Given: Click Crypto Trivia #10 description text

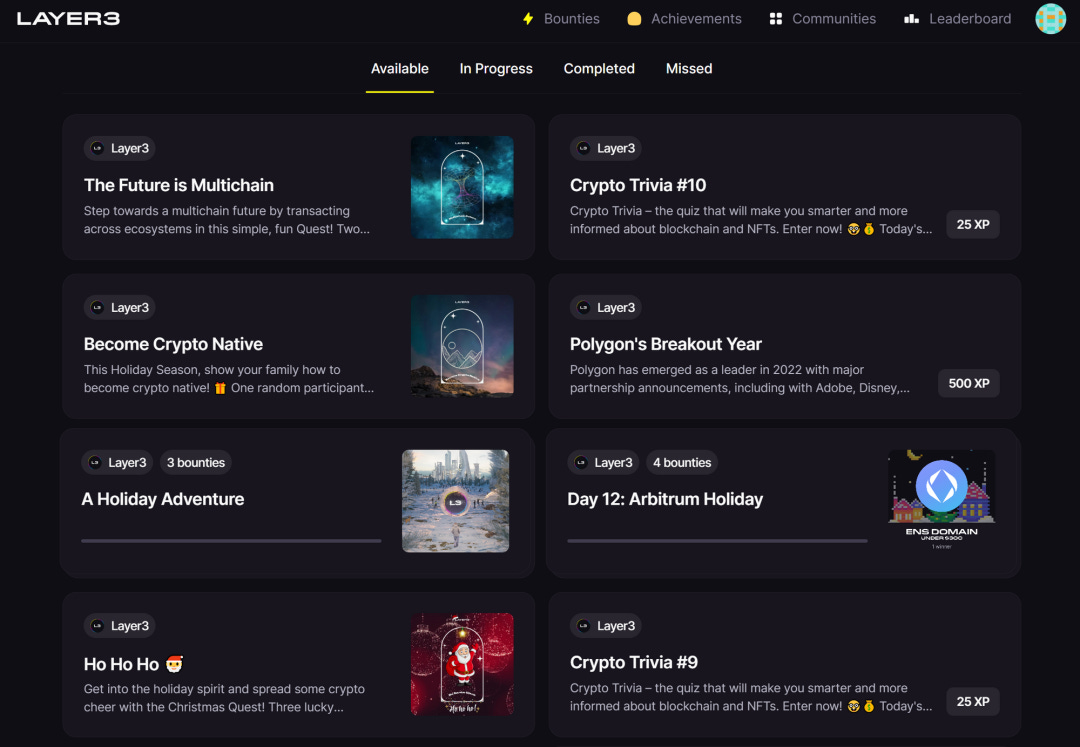Looking at the screenshot, I should tap(751, 220).
